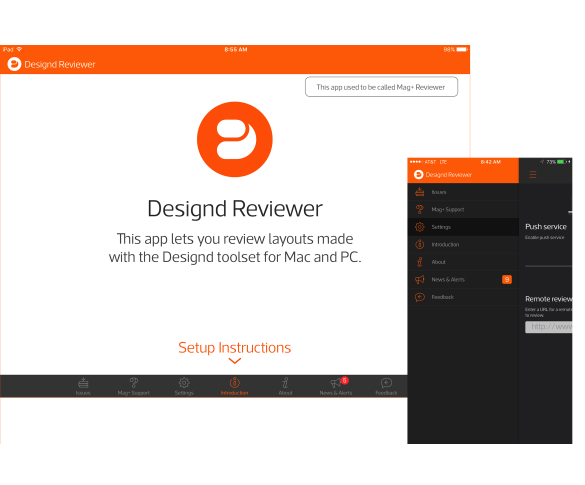This screenshot has height=485, width=585.
Task: Click the remote review URL input field
Action: point(548,327)
